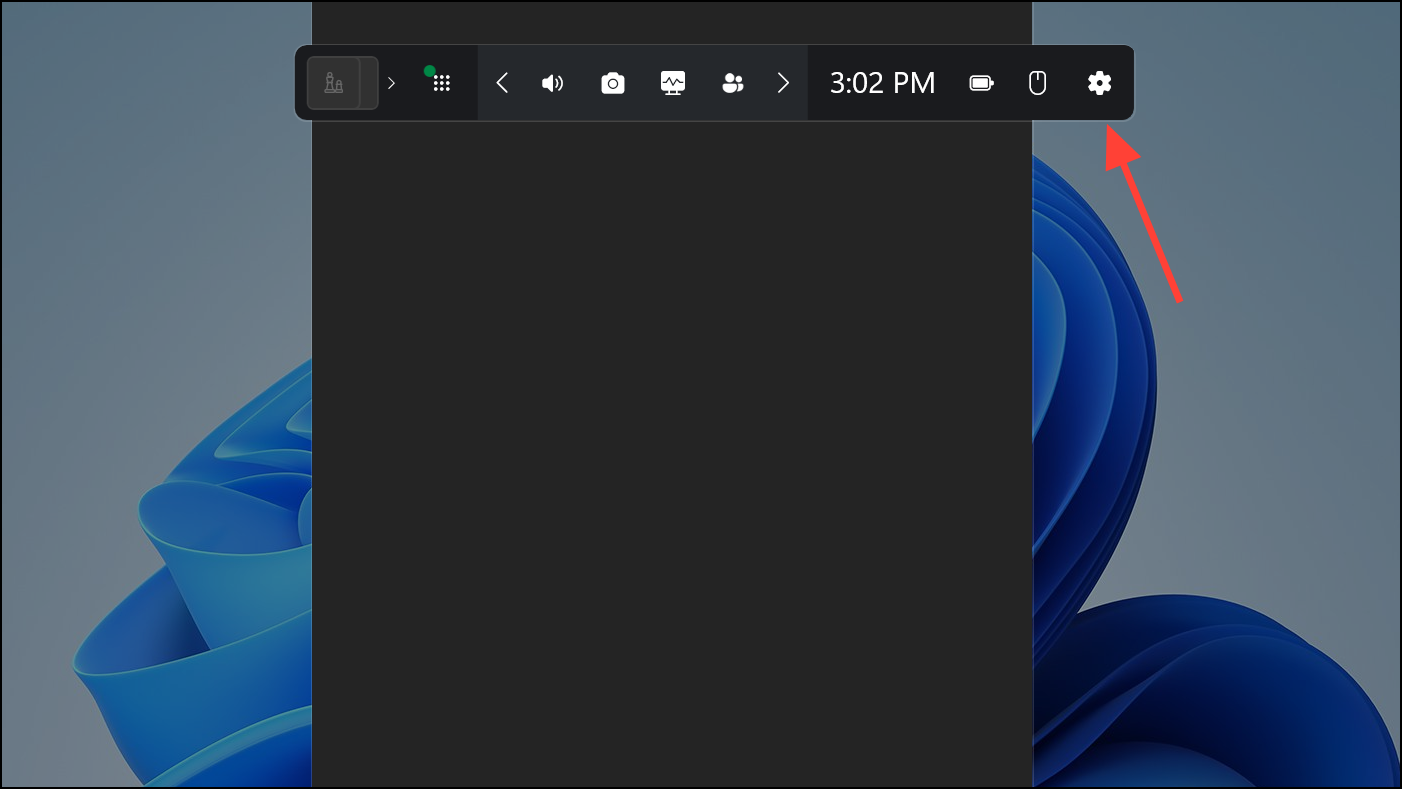Open the Performance monitor widget
The width and height of the screenshot is (1402, 789).
click(x=673, y=83)
